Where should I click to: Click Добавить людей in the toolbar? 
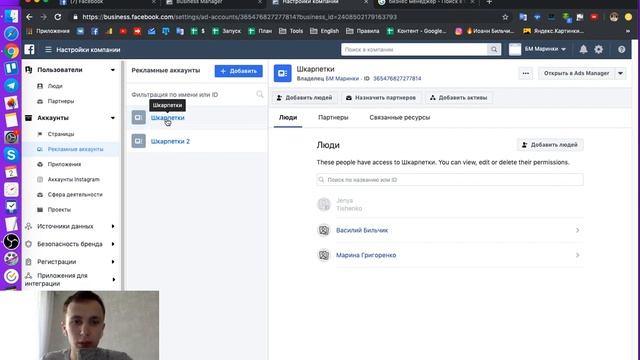pos(304,98)
